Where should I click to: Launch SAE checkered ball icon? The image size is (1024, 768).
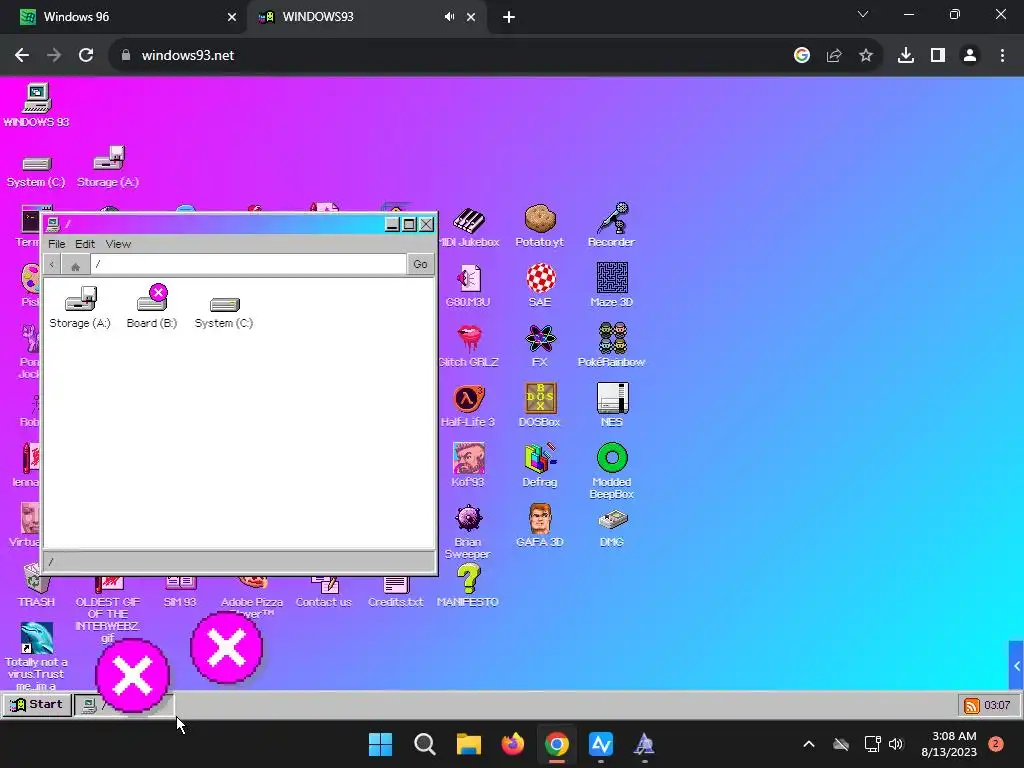[x=540, y=285]
